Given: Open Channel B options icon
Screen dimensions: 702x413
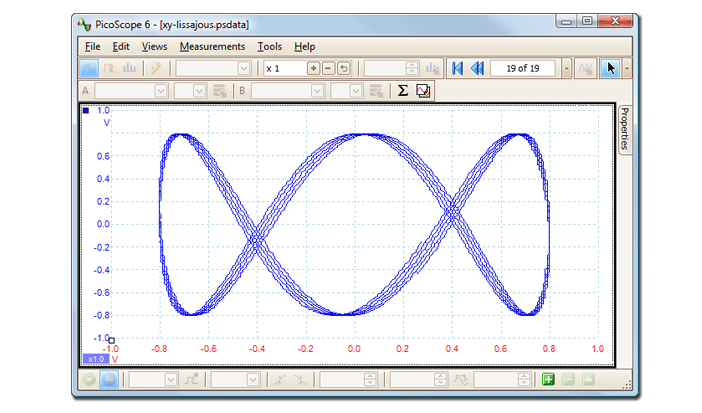Looking at the screenshot, I should tap(376, 91).
